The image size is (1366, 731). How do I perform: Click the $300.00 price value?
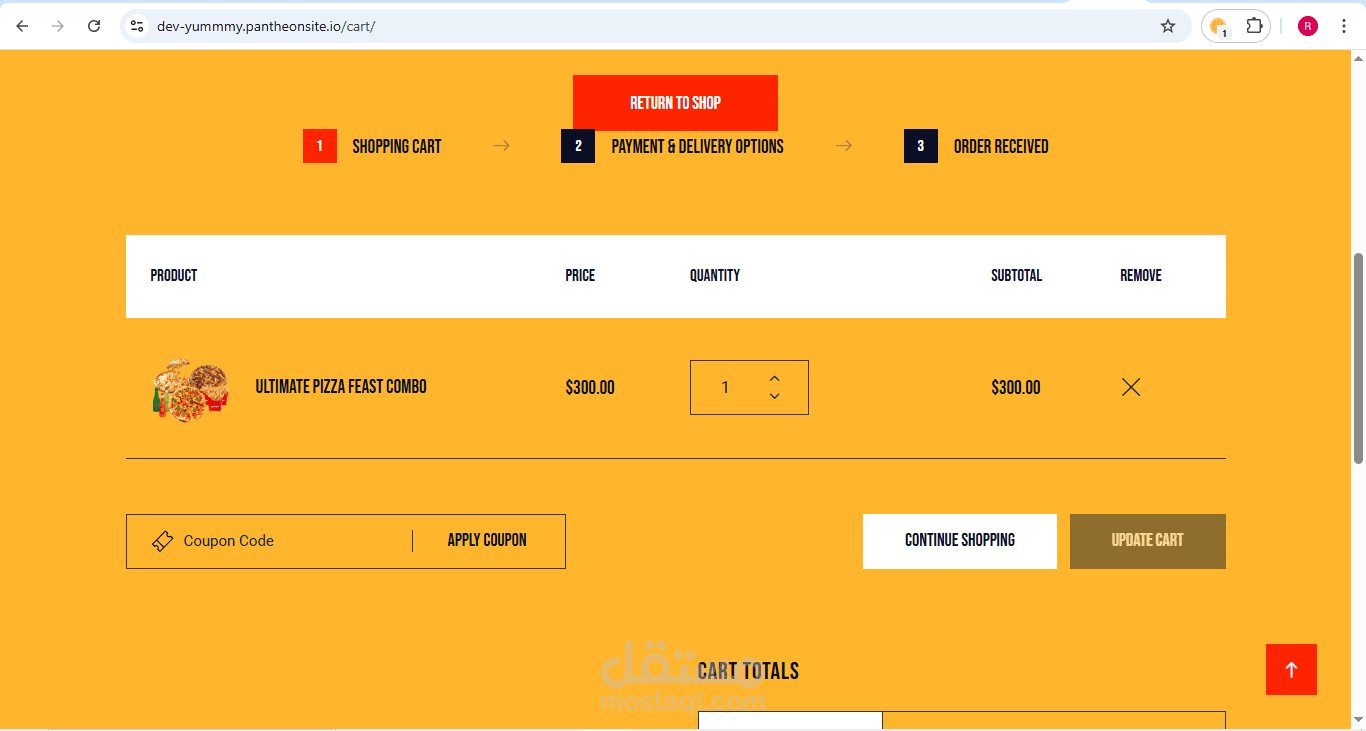point(590,388)
